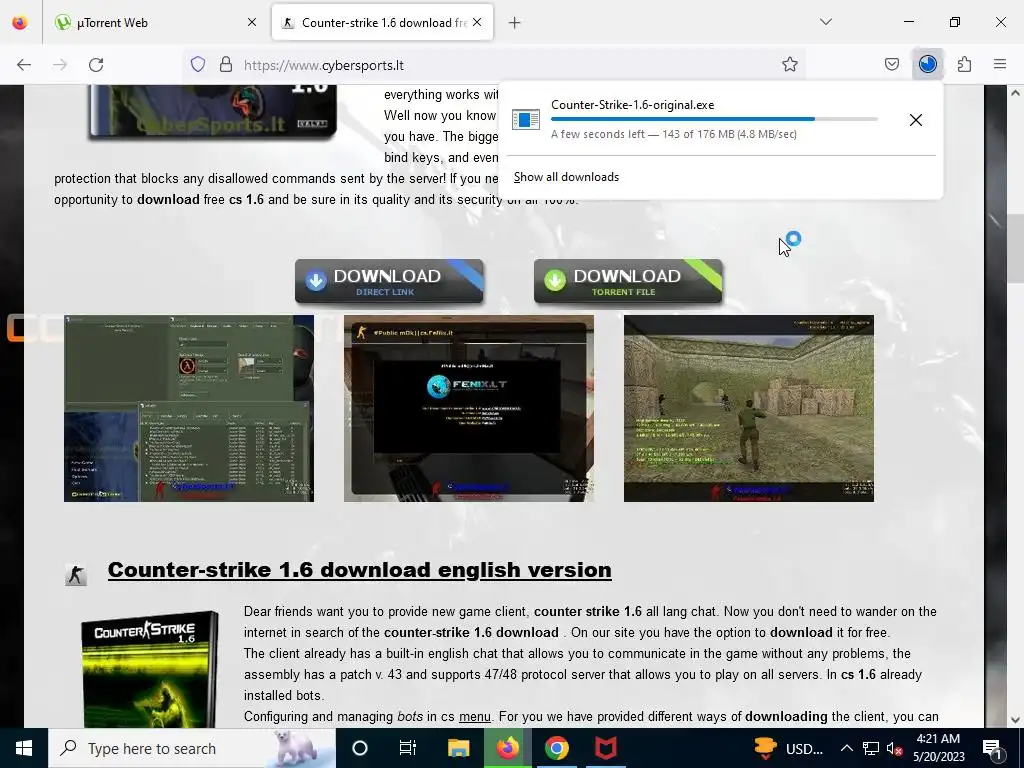
Task: Save page to Pocket
Action: pos(892,65)
